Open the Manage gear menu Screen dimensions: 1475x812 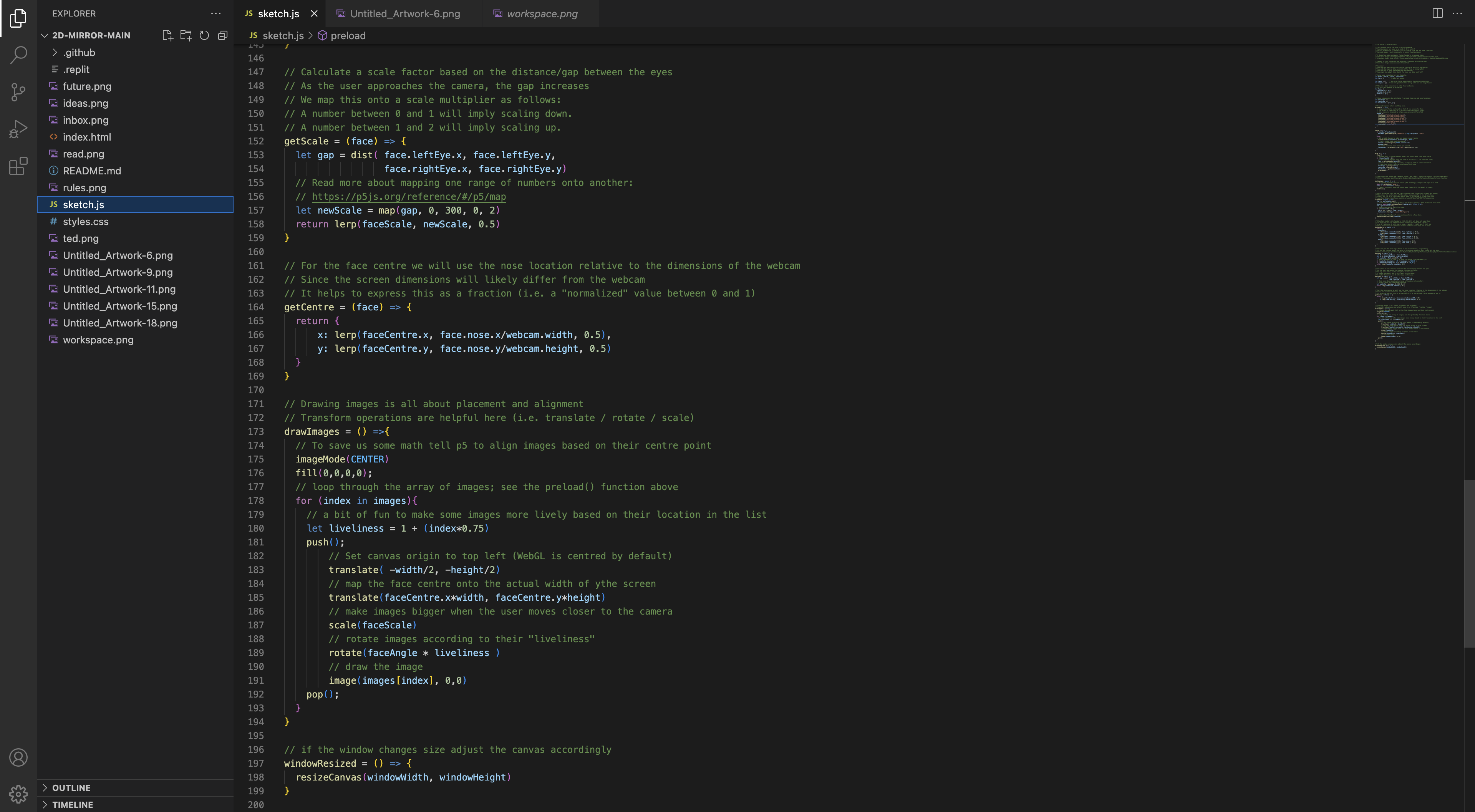(18, 794)
